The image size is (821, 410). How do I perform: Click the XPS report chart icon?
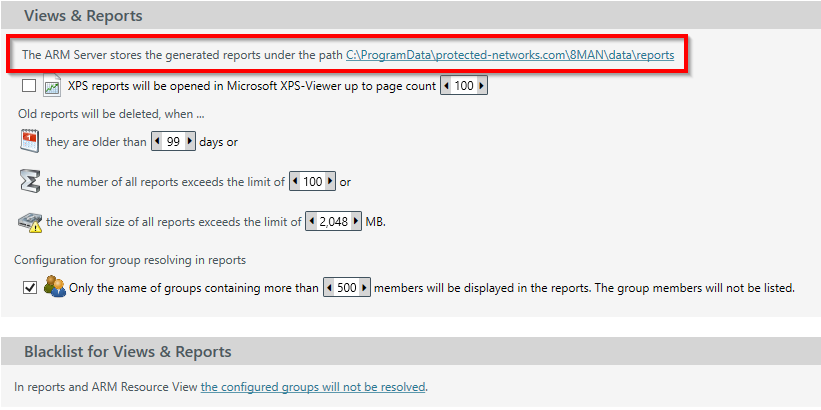(x=52, y=87)
